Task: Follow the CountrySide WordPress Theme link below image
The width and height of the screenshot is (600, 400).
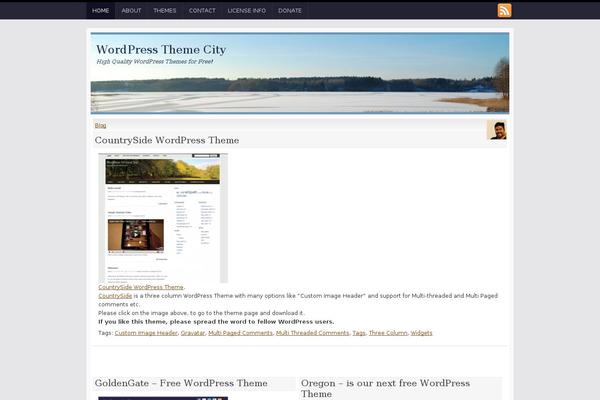Action: click(x=141, y=287)
